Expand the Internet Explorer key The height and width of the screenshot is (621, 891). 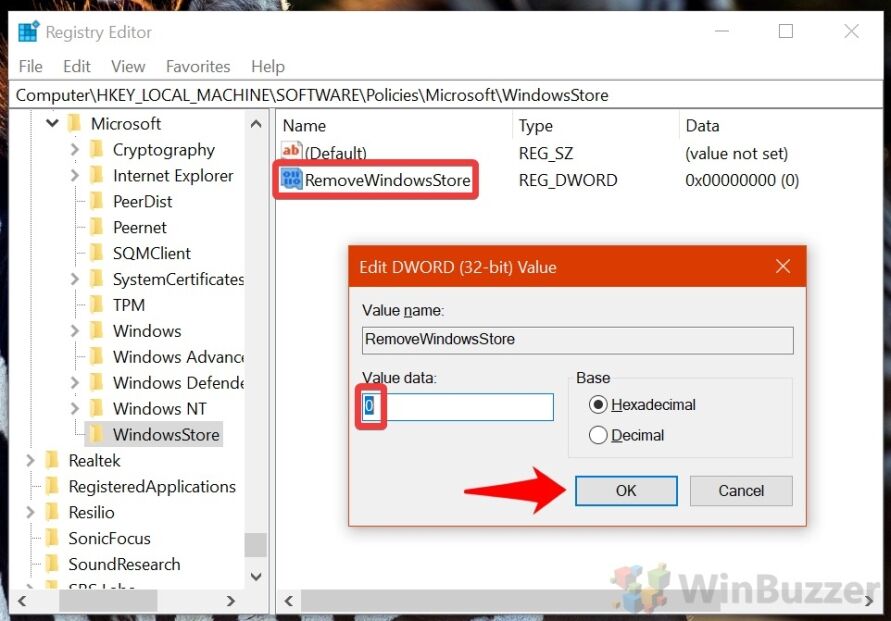pos(74,176)
